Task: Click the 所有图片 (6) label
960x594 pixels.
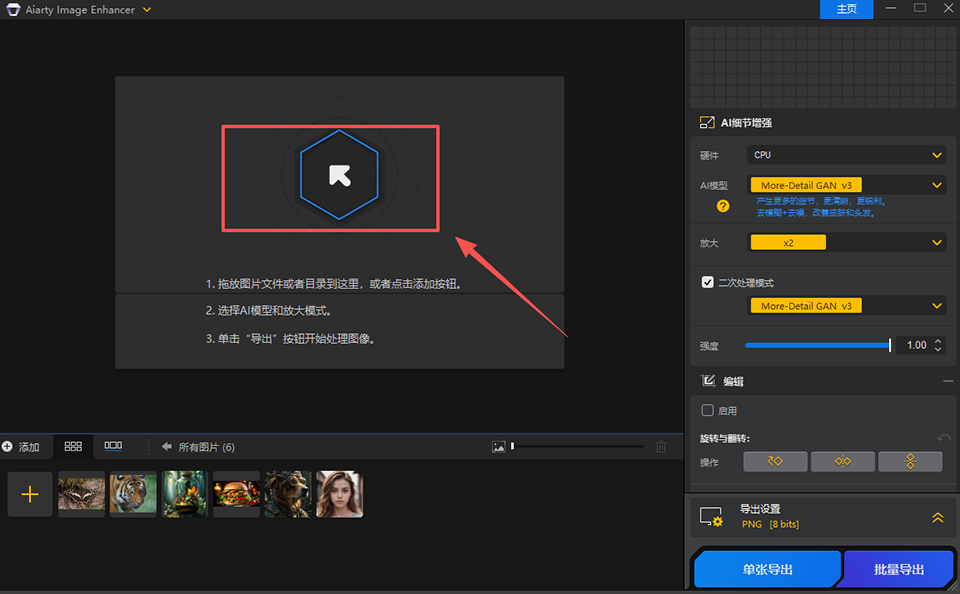Action: point(206,447)
